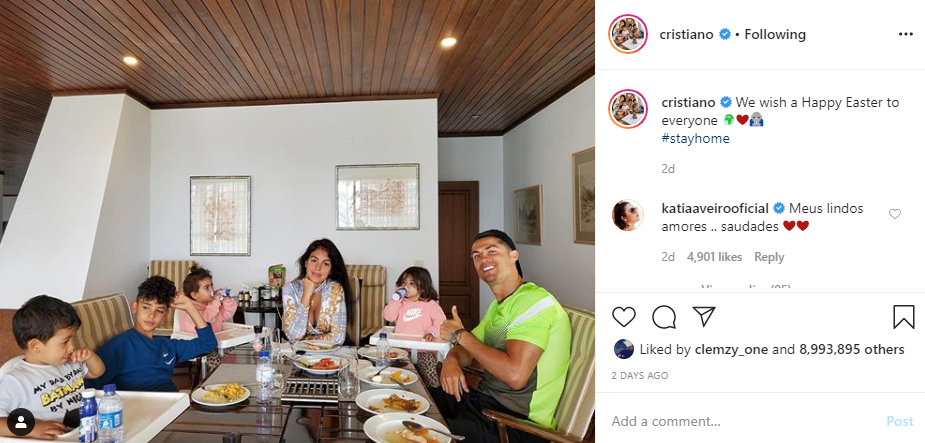Reply to katiaaveirooficial's comment

pos(769,257)
